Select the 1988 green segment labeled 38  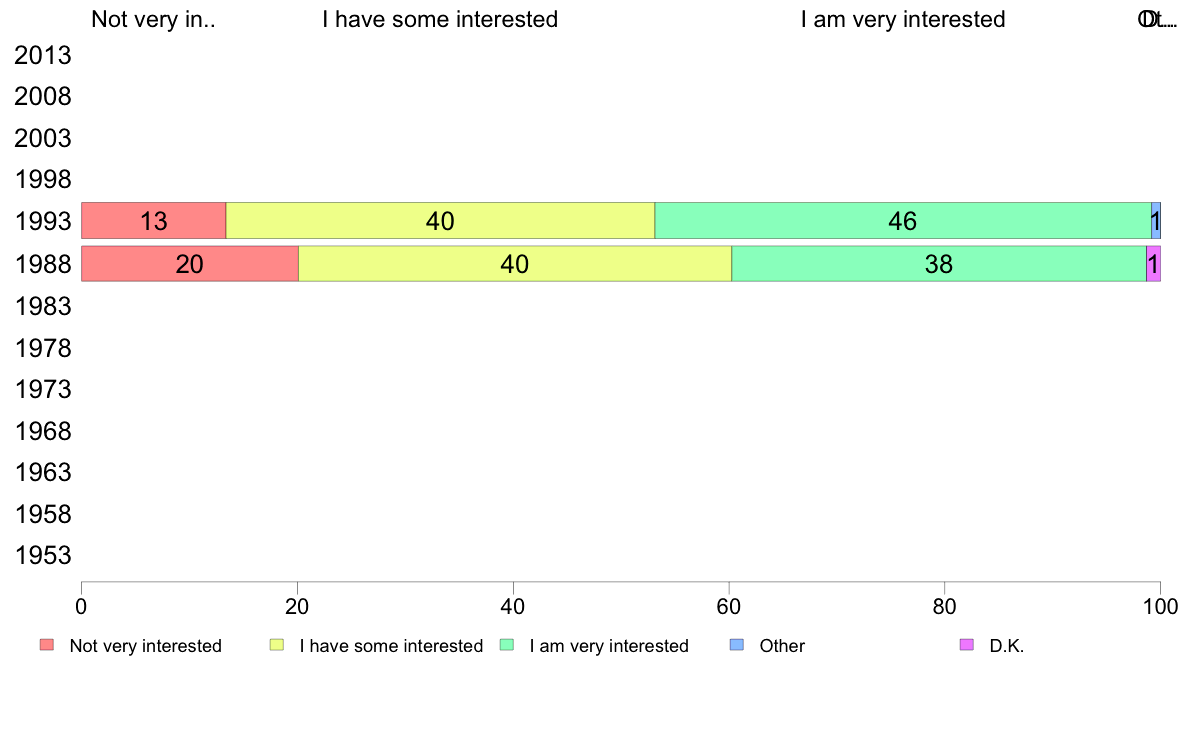939,264
